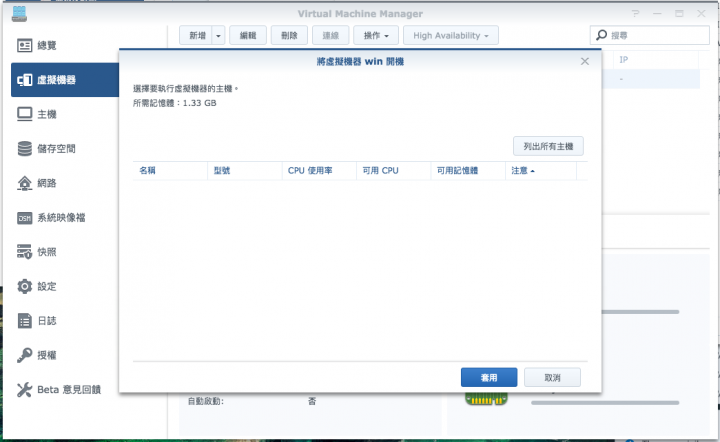The image size is (720, 442).
Task: Expand the 新增 dropdown arrow
Action: click(218, 35)
